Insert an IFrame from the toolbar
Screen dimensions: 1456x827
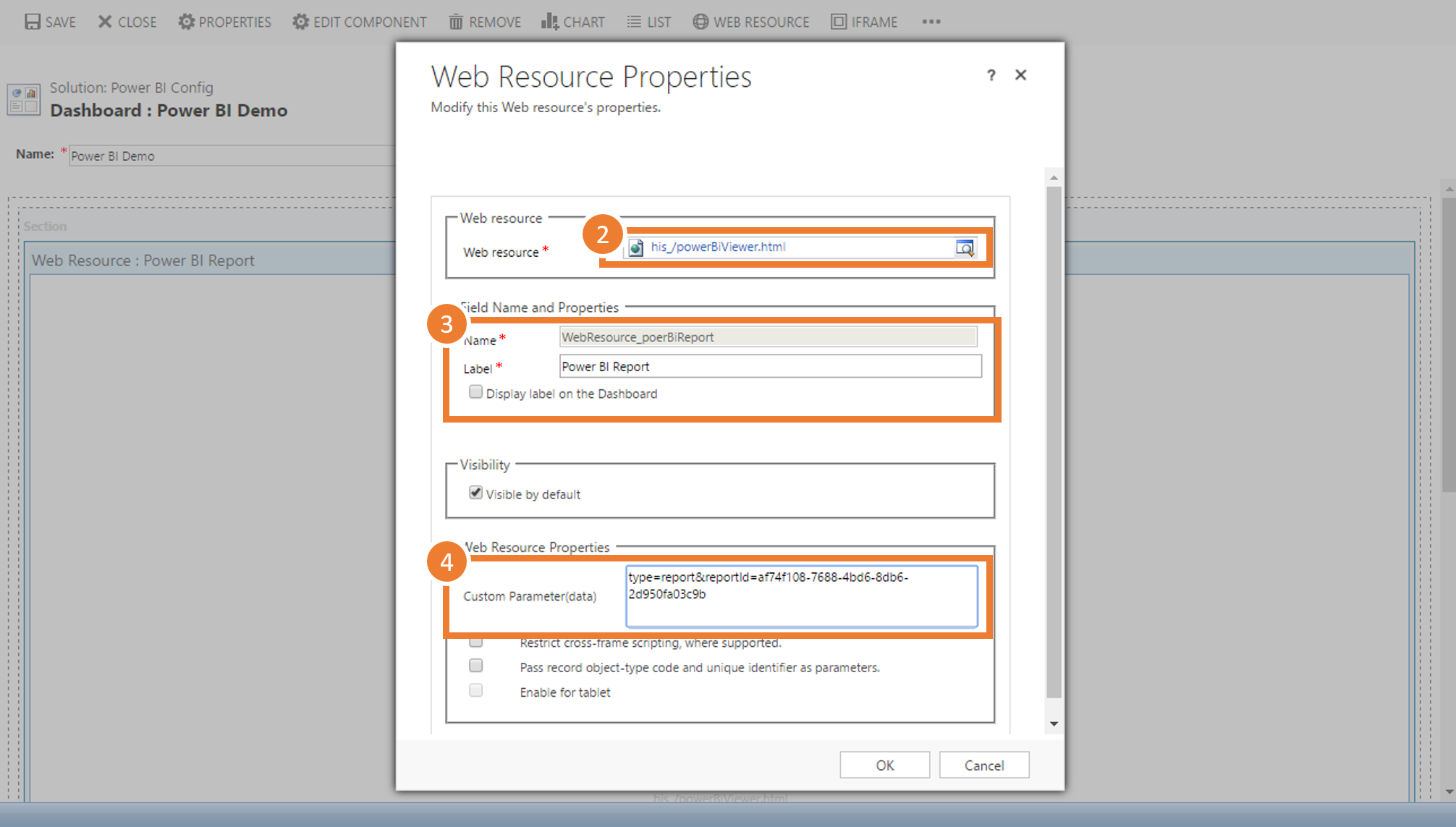pos(864,22)
